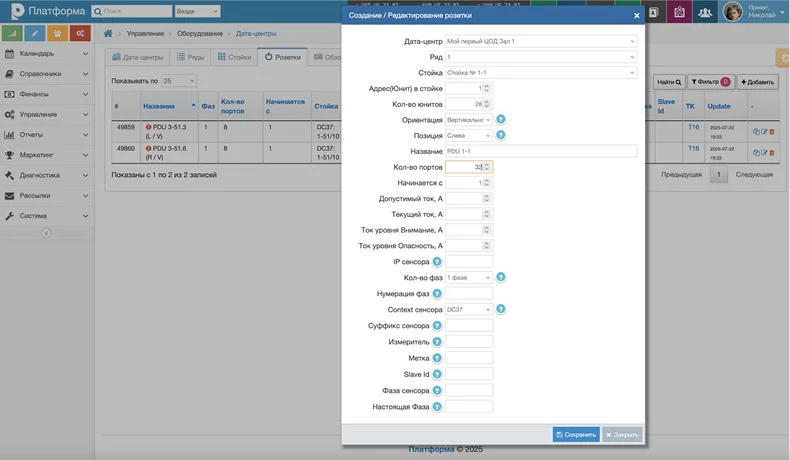The width and height of the screenshot is (790, 460).
Task: Open the Фильтр button
Action: click(x=710, y=82)
